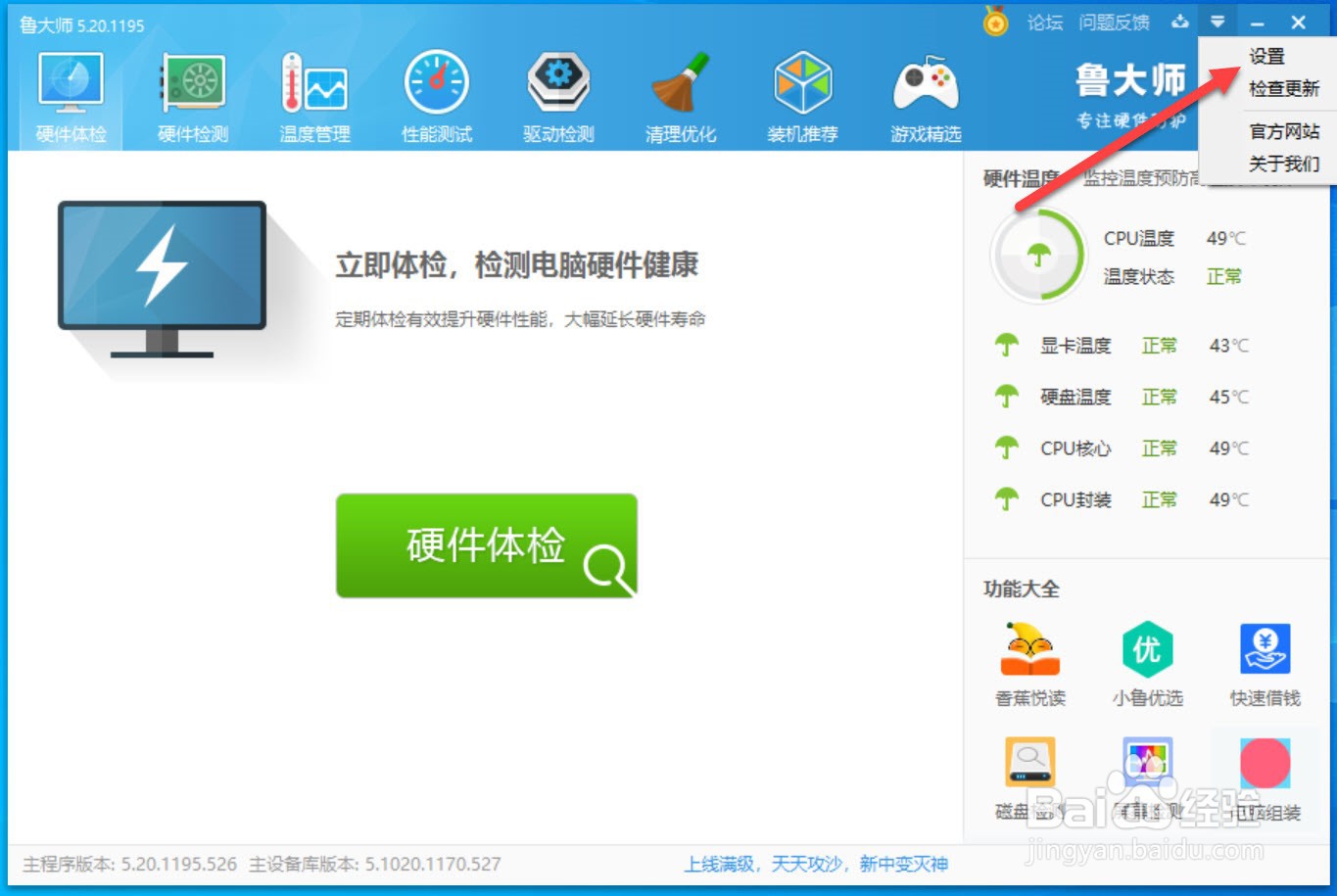Click the bottom news link 上线满级，天天攻沙
Image resolution: width=1337 pixels, height=896 pixels.
(x=816, y=864)
